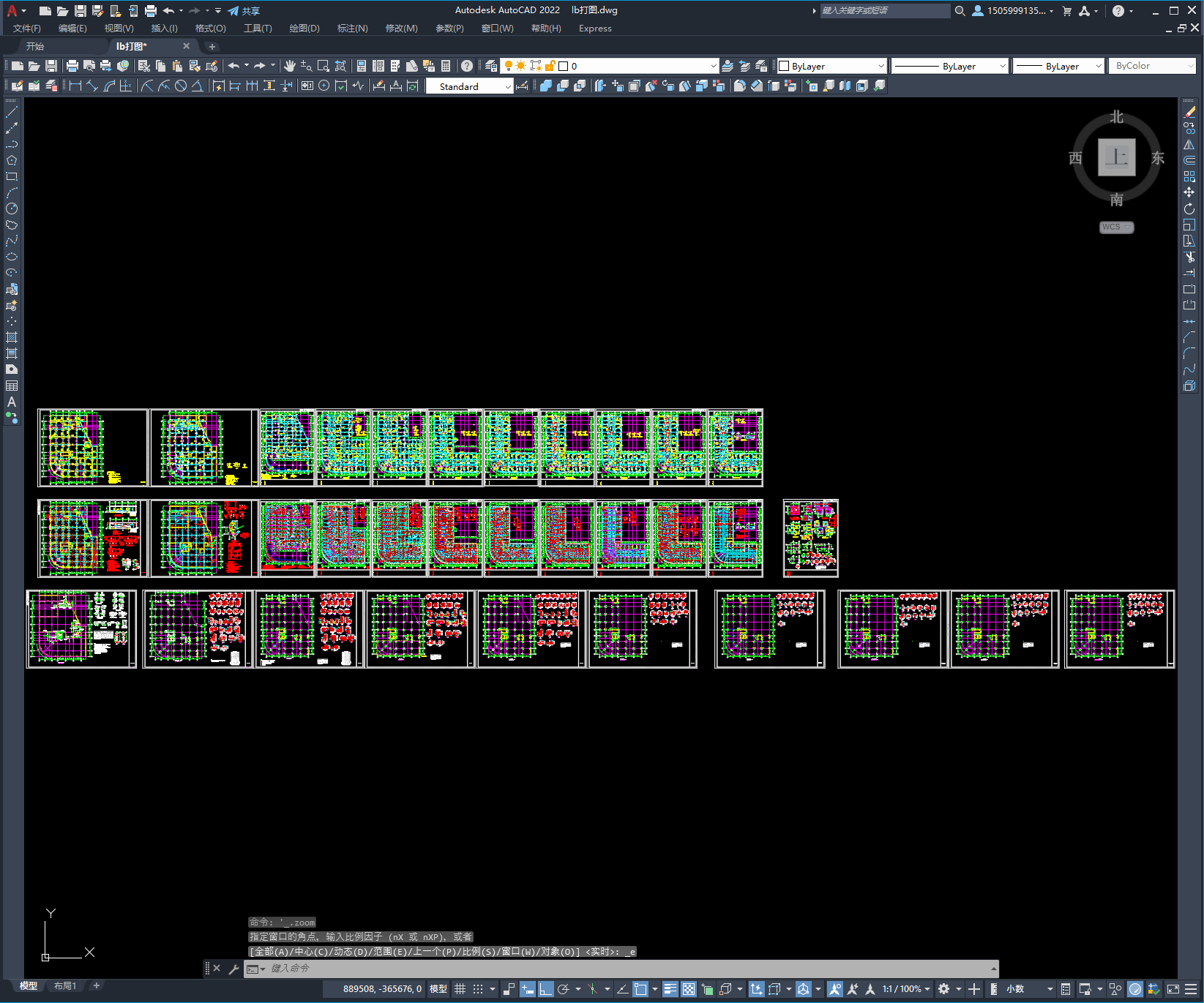The width and height of the screenshot is (1204, 1003).
Task: Expand the undo history dropdown arrow
Action: pyautogui.click(x=247, y=66)
